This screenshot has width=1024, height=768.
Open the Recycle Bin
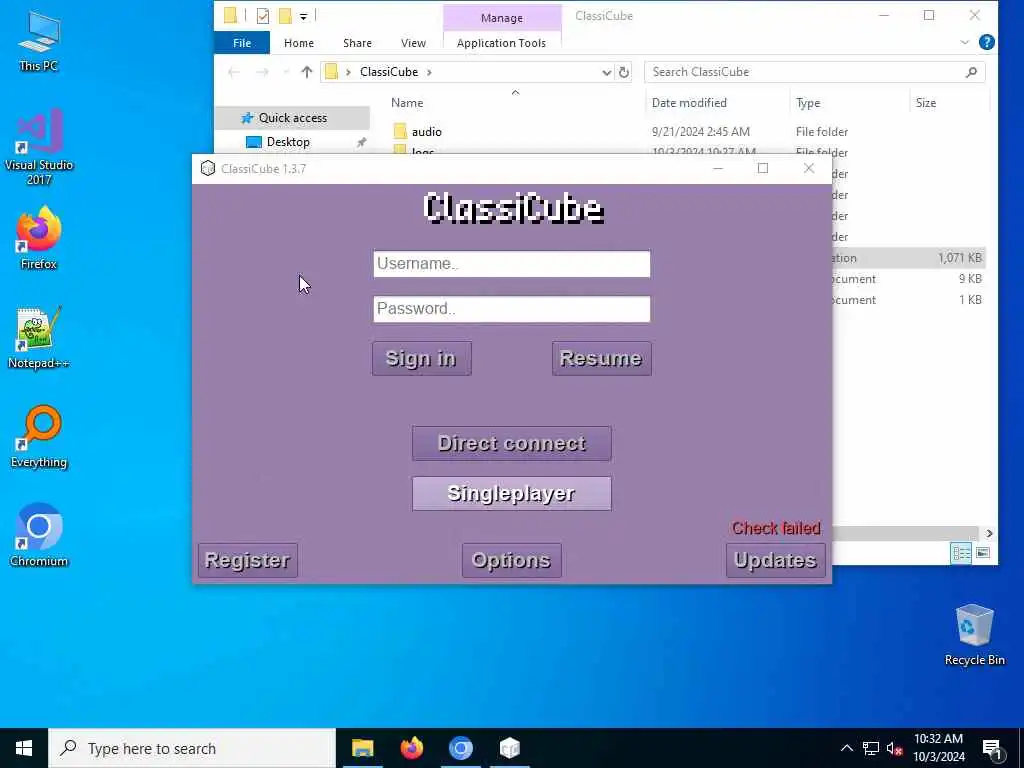[974, 634]
